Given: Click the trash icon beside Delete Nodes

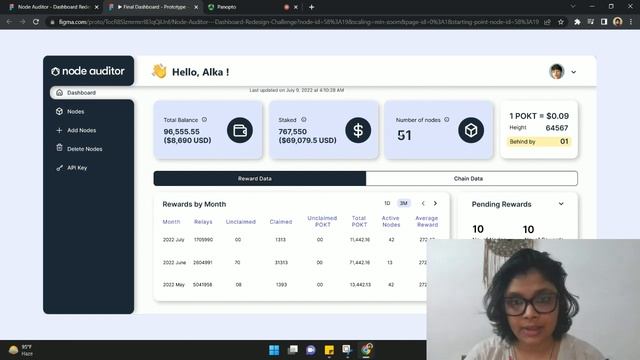Looking at the screenshot, I should [60, 148].
